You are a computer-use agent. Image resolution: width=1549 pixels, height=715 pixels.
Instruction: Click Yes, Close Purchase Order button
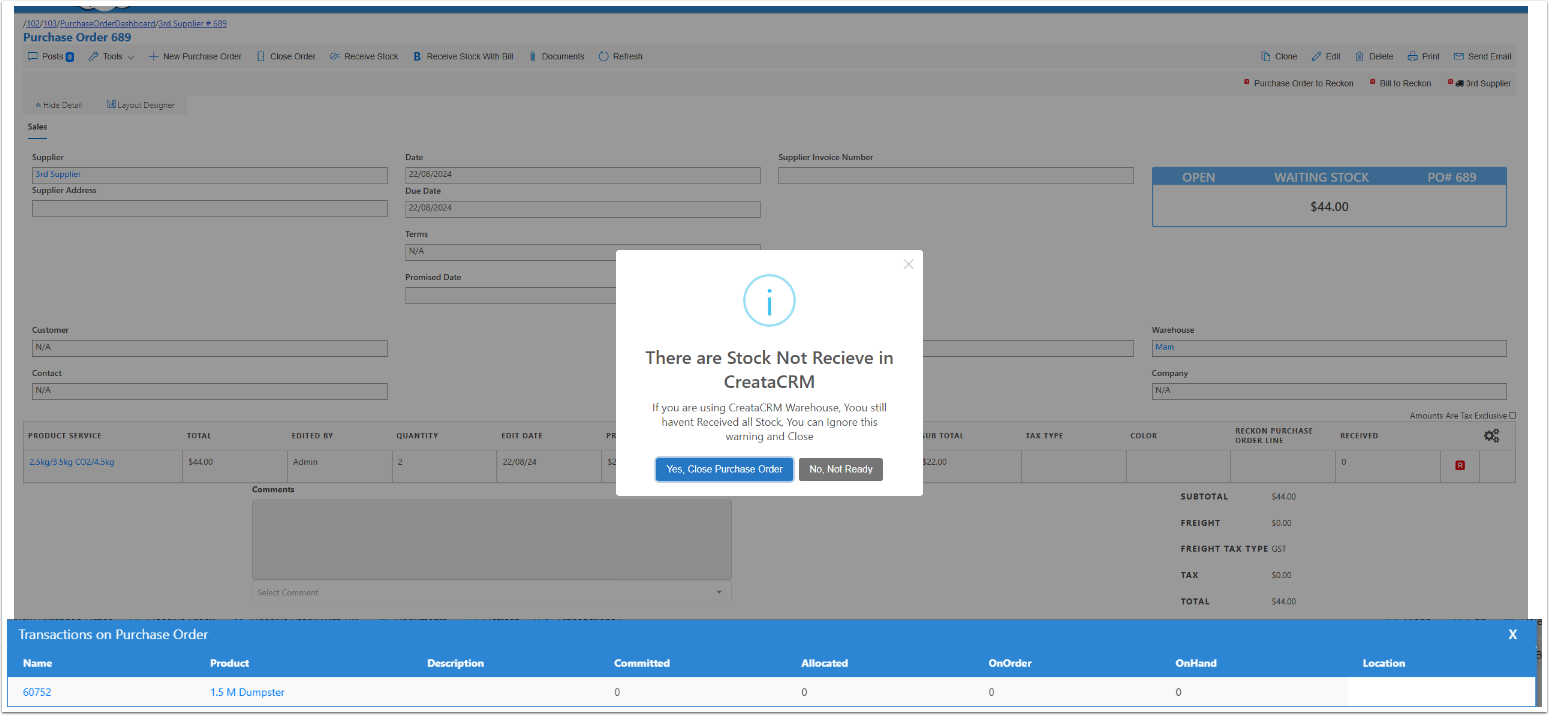724,469
